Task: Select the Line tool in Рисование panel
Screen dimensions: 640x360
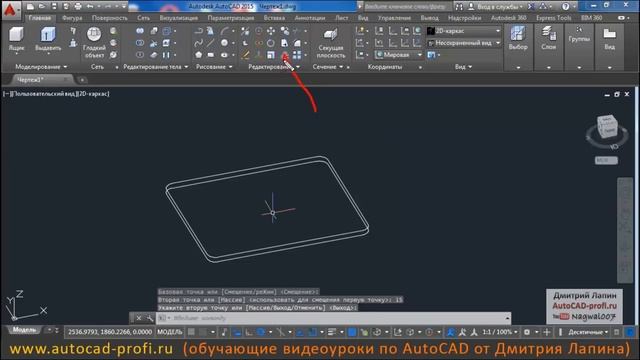Action: coord(211,43)
